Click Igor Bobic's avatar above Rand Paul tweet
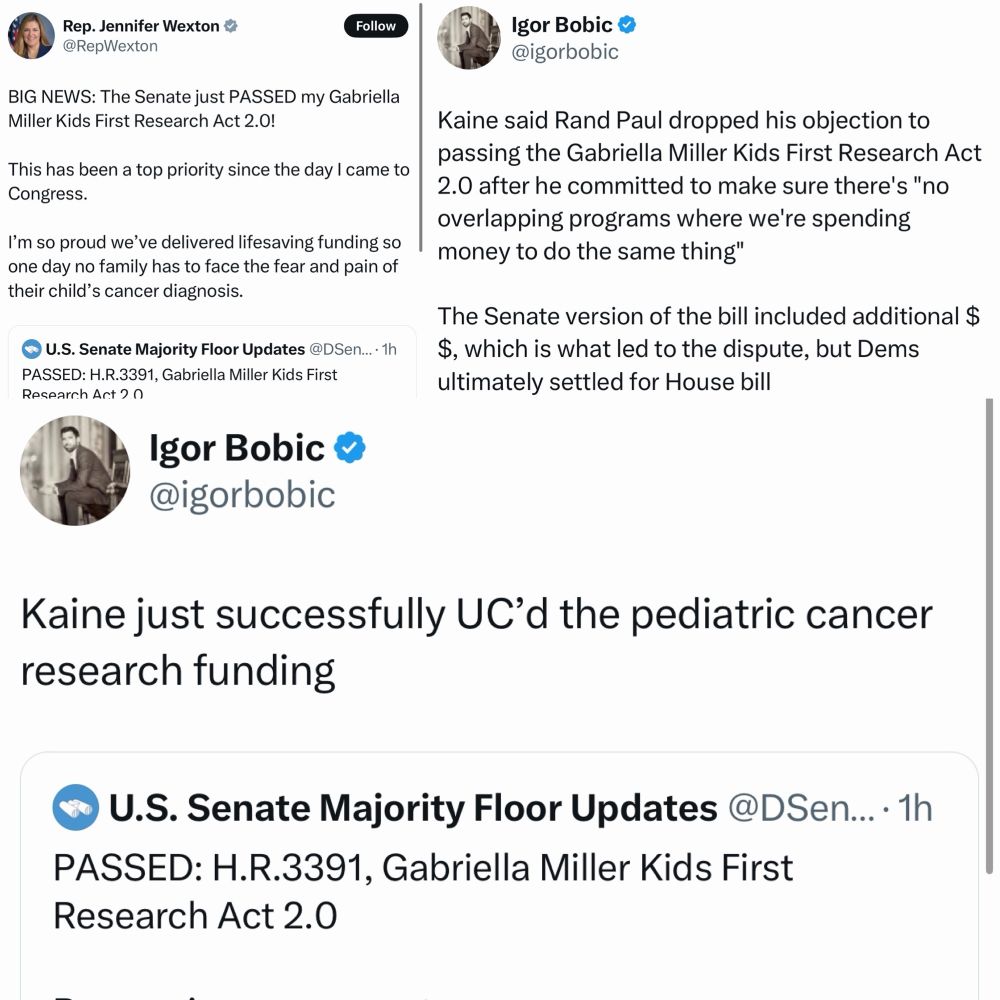 coord(468,37)
